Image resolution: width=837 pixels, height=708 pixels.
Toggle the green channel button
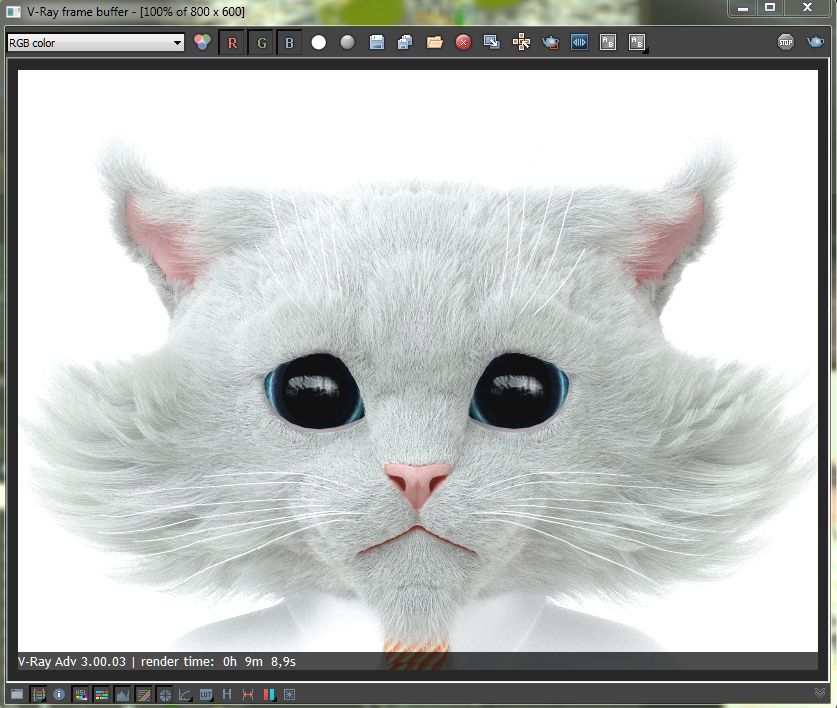click(261, 43)
